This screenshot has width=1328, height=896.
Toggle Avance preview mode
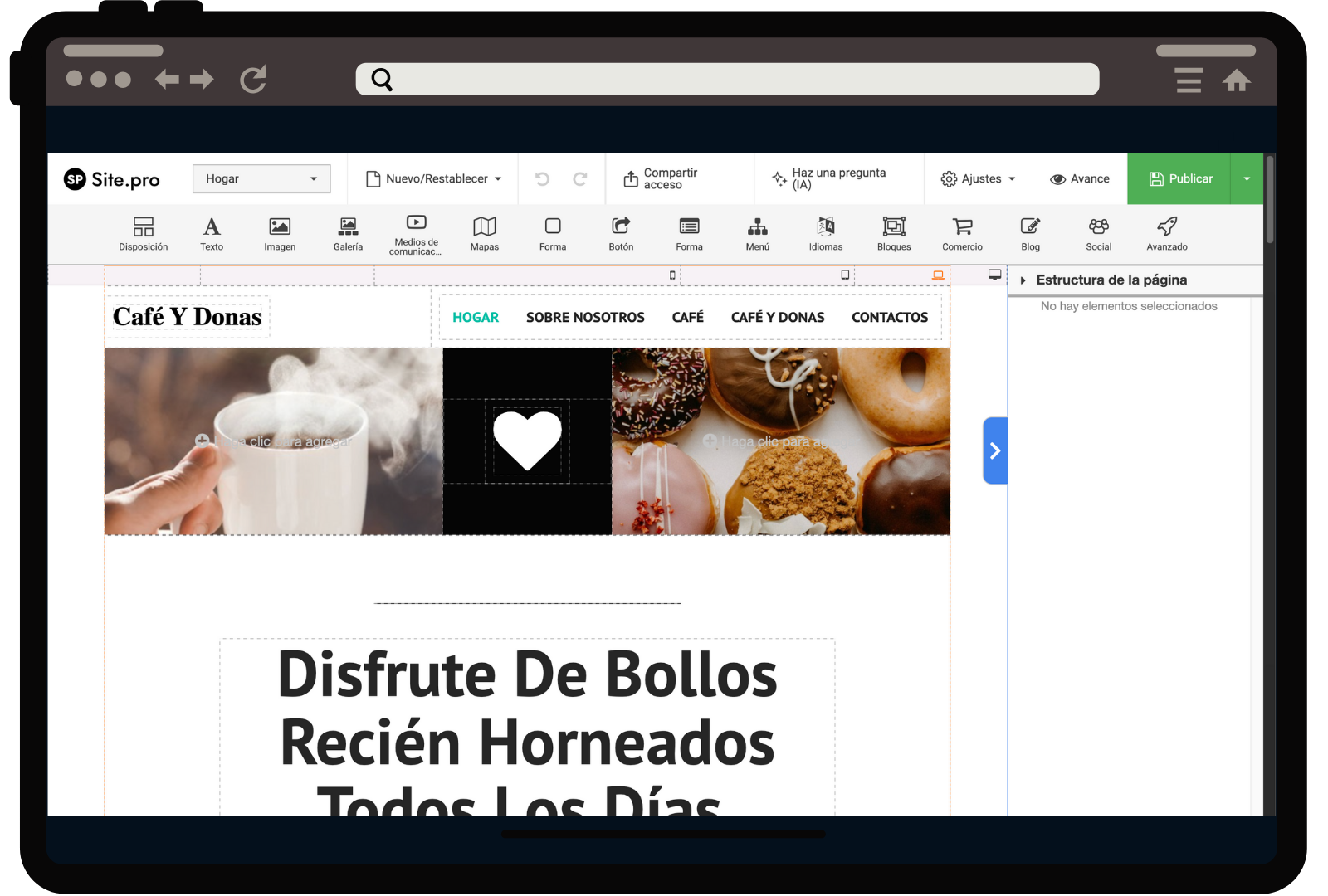coord(1080,179)
